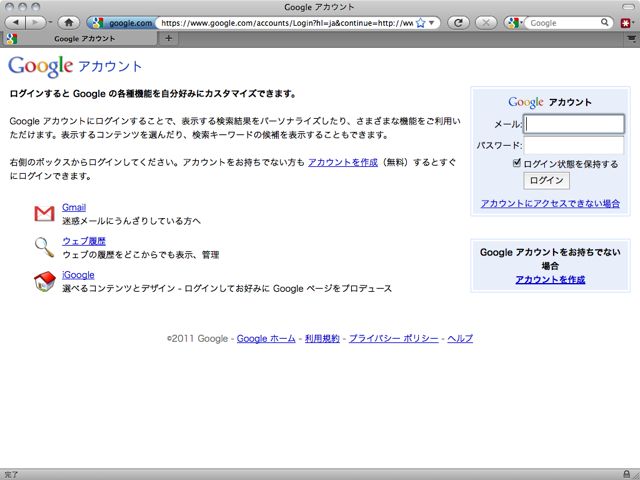Uncheck ログイン状態を保持する checkbox
This screenshot has height=480, width=640.
[517, 163]
